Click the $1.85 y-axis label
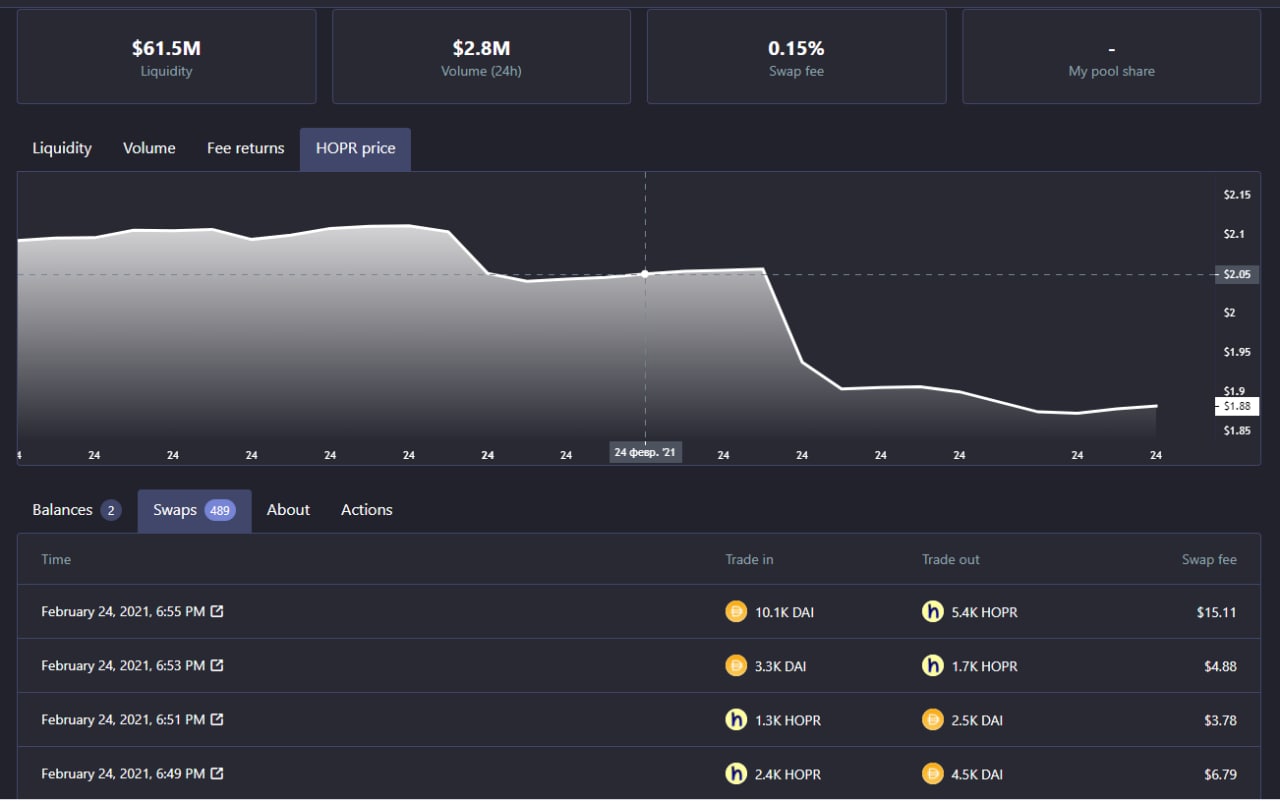Viewport: 1280px width, 801px height. (1237, 430)
